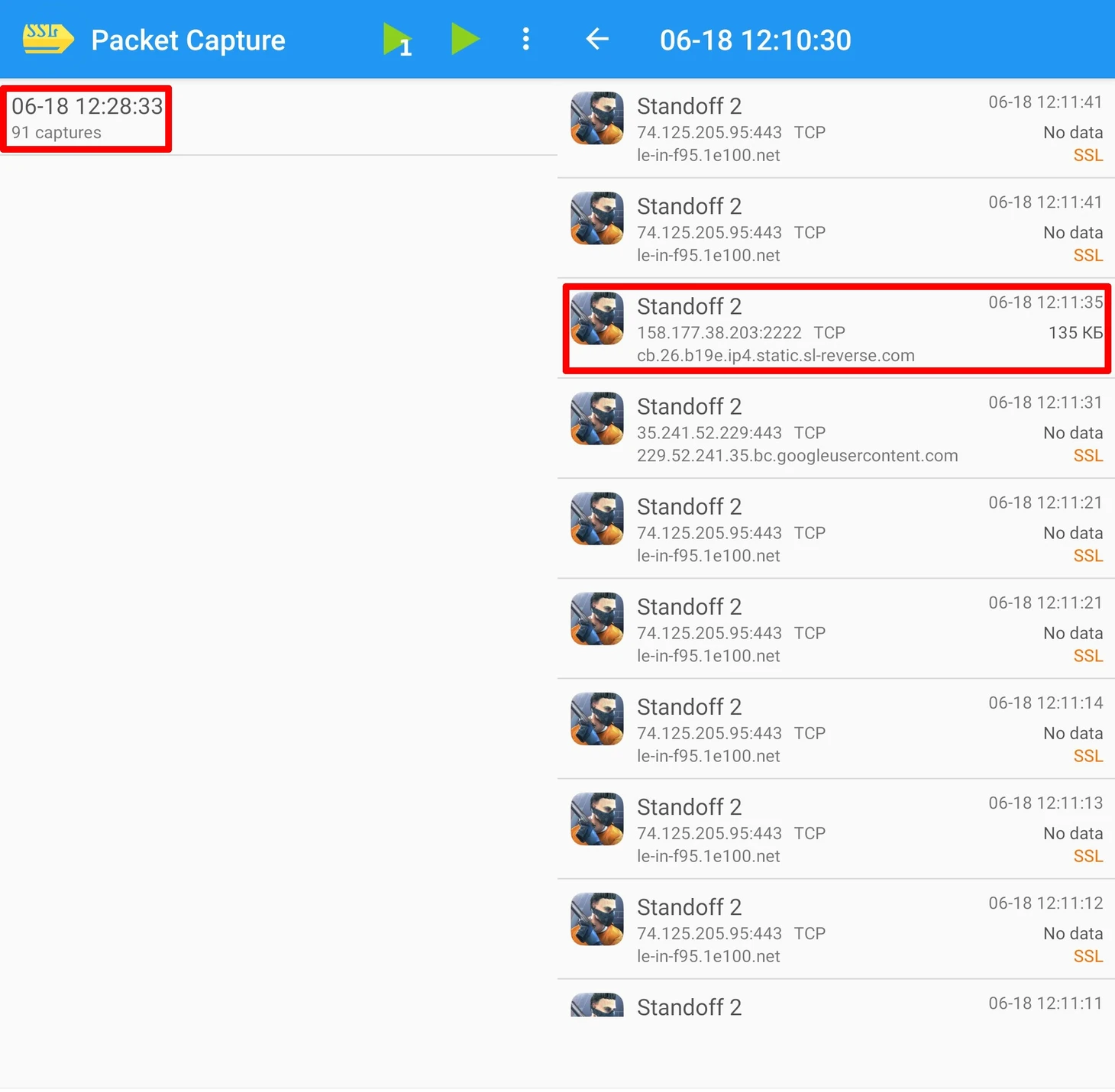
Task: Open the Standoff 2 capture at 12:11:12
Action: point(836,929)
